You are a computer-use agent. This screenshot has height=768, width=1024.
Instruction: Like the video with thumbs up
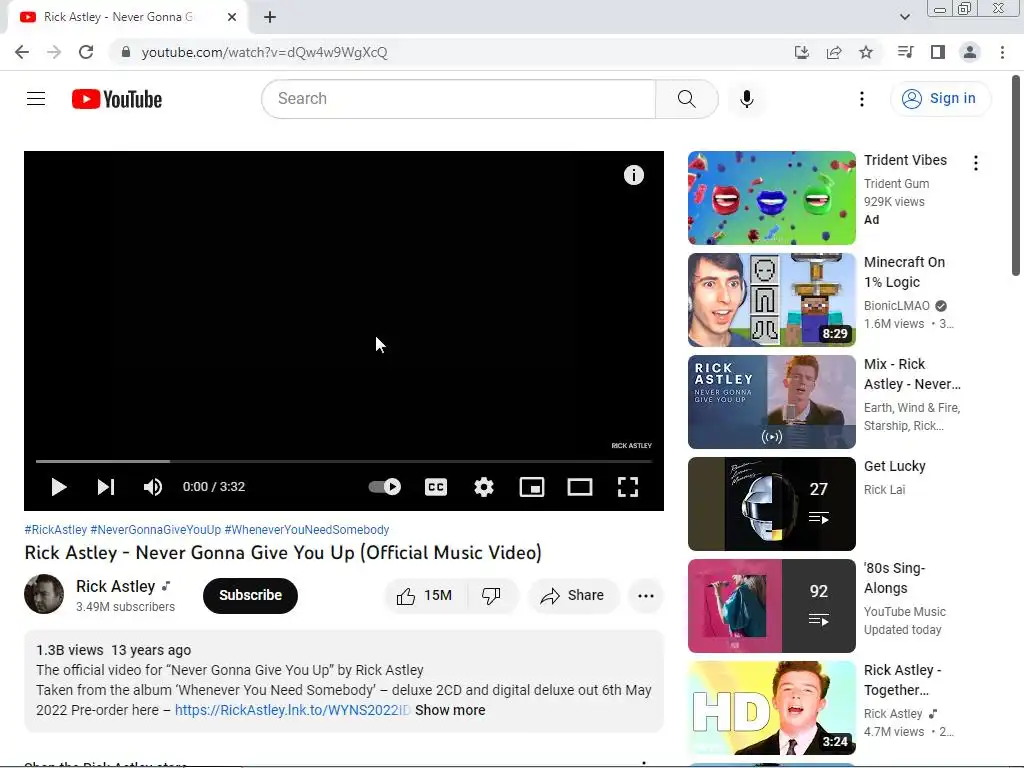click(425, 596)
